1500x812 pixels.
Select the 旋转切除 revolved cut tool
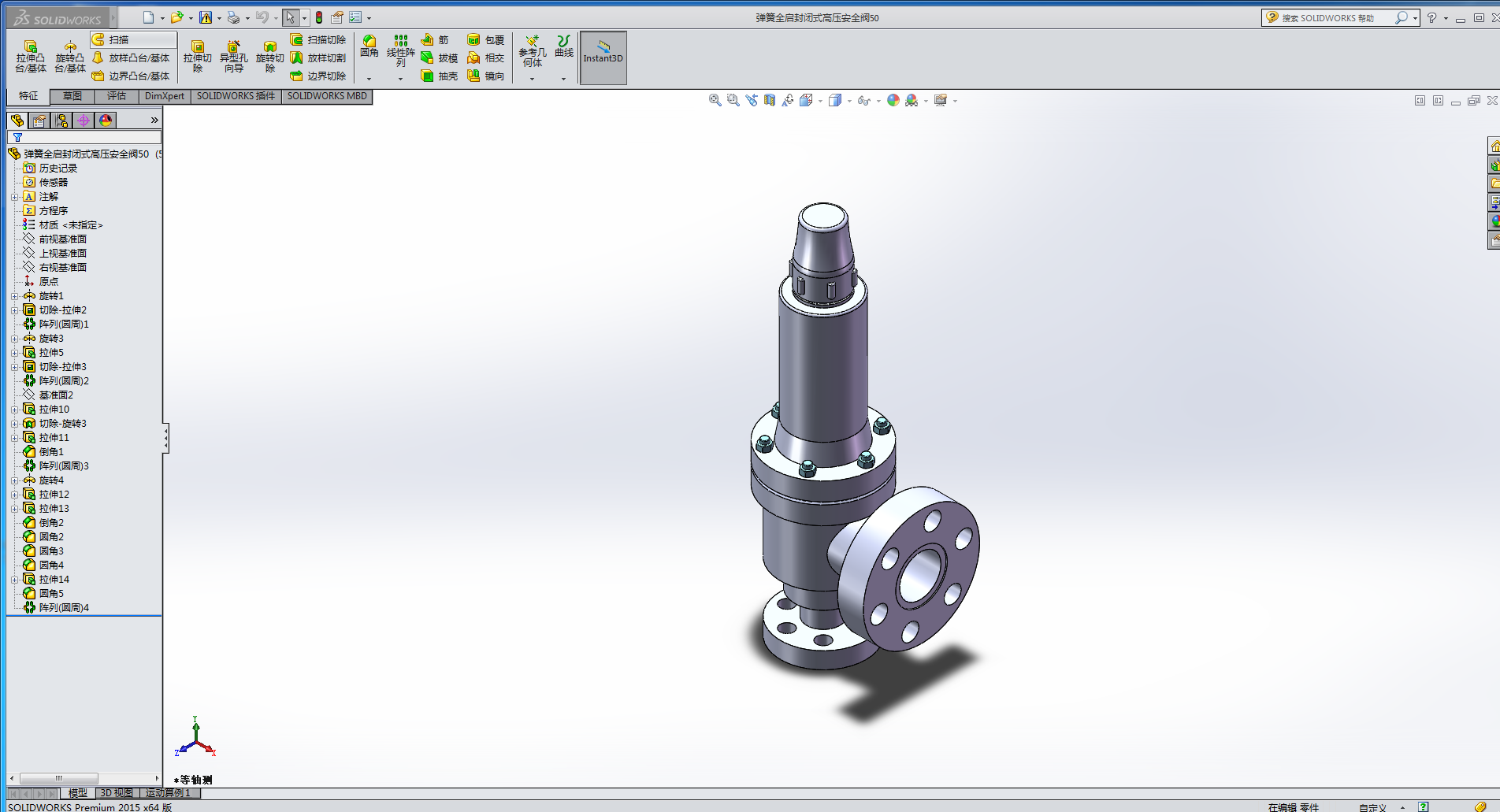click(x=269, y=57)
